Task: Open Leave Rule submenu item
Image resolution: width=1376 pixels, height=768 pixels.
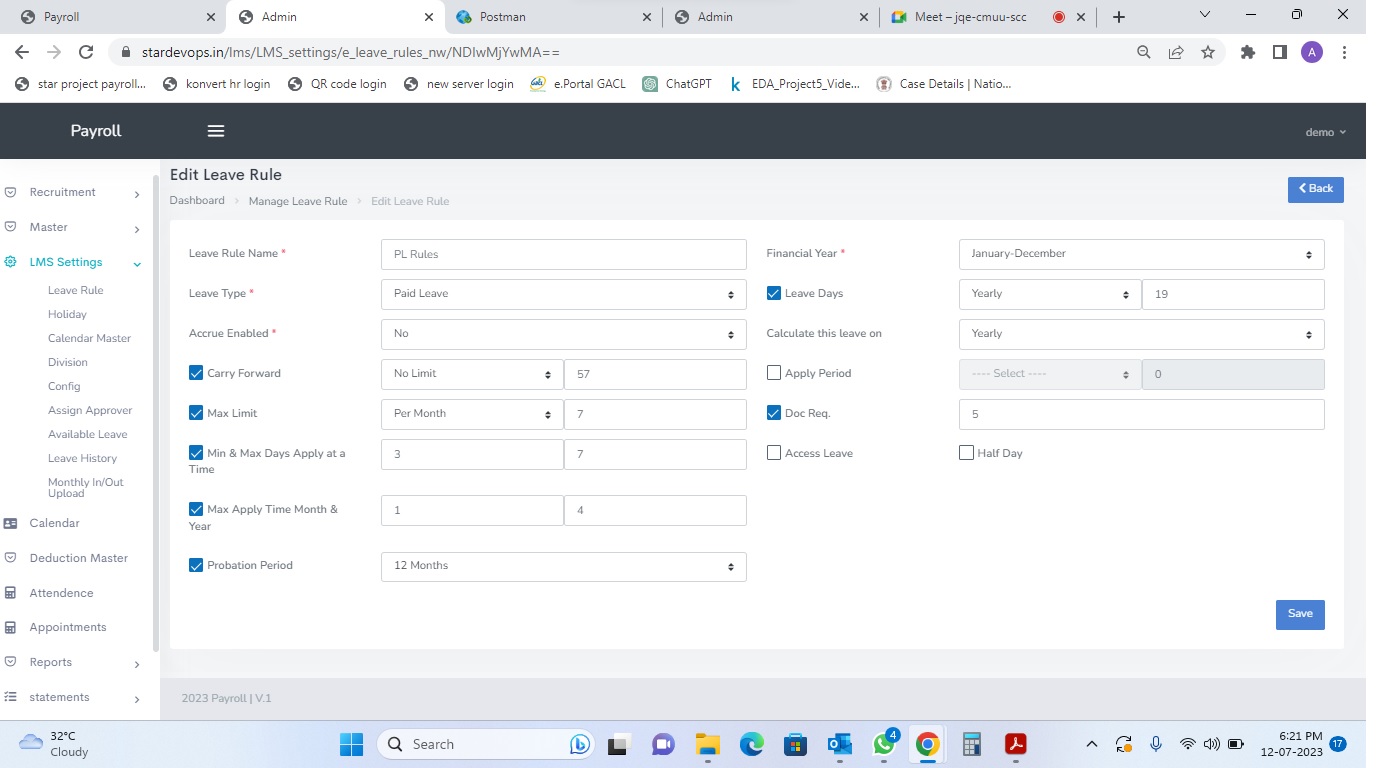Action: point(76,290)
